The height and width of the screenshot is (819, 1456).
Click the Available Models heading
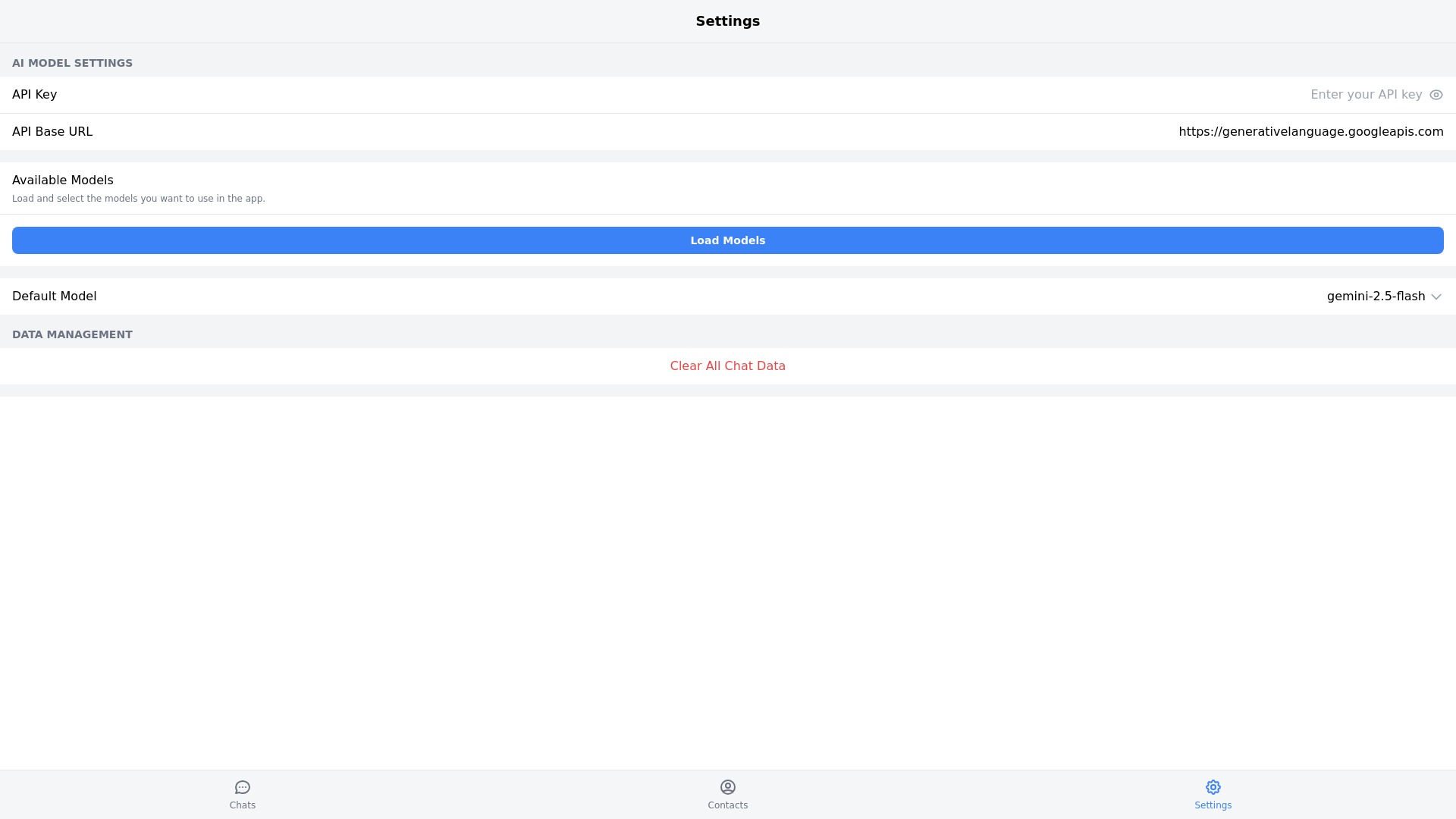point(63,180)
